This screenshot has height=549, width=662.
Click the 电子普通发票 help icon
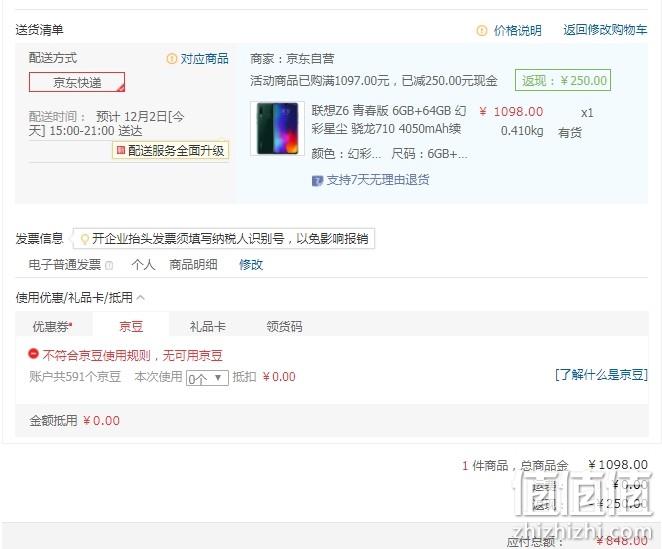click(109, 265)
